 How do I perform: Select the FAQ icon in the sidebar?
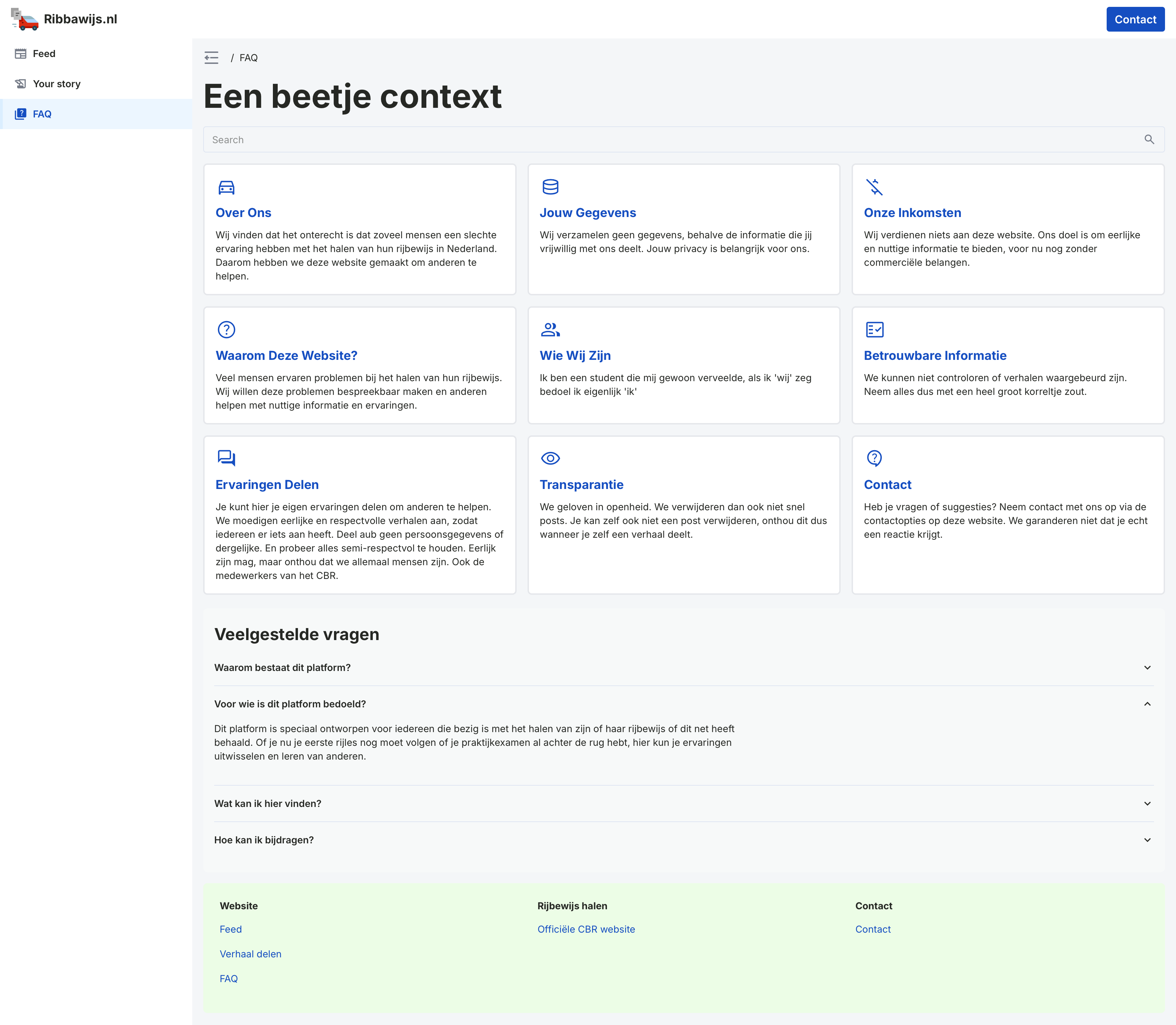tap(21, 113)
